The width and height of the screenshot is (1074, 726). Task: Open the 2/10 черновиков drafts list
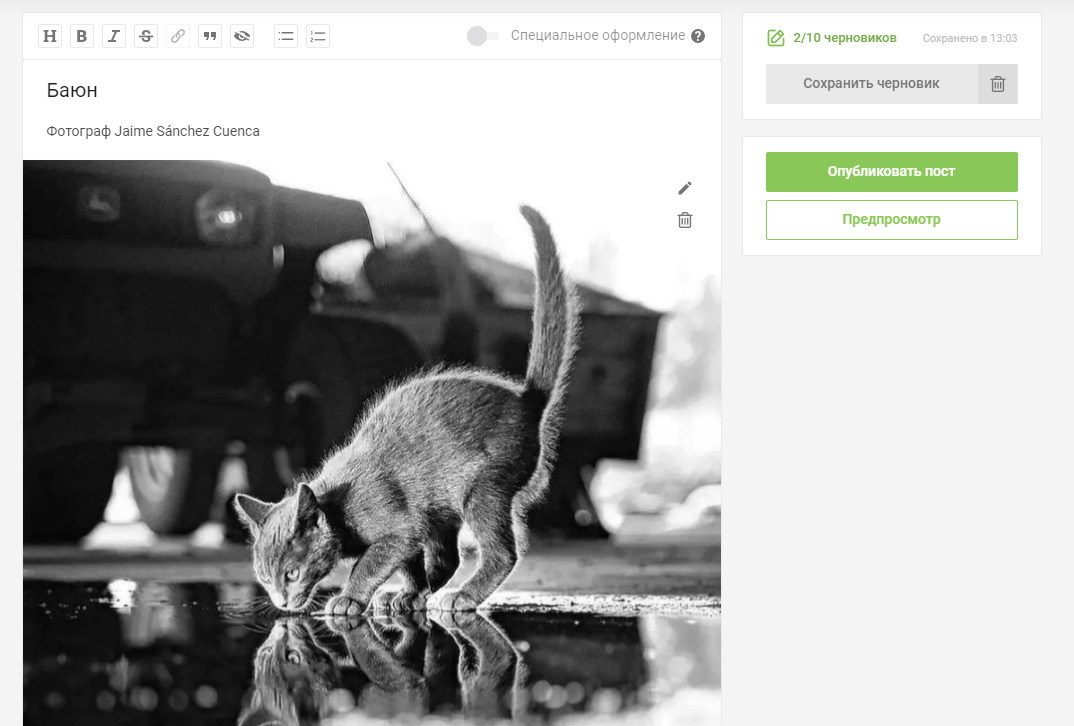coord(845,38)
